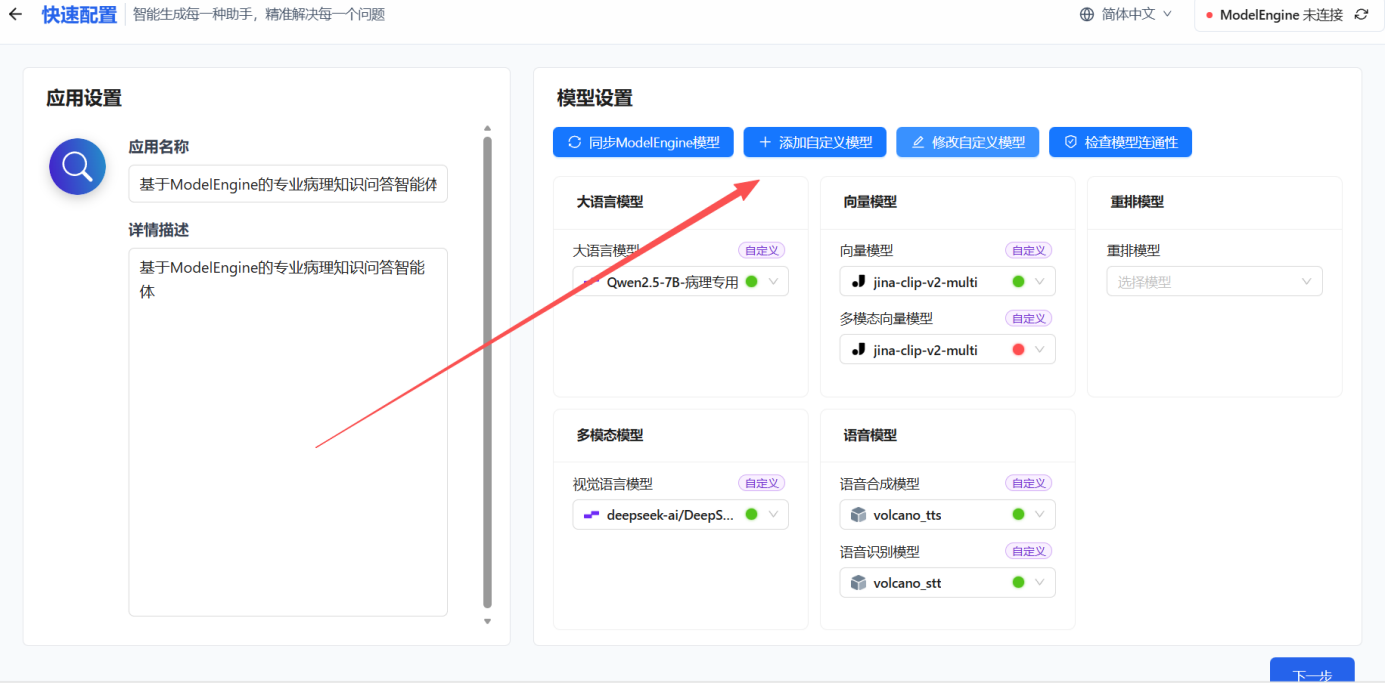Click the 模型设置 heading
The image size is (1385, 683).
[x=595, y=98]
